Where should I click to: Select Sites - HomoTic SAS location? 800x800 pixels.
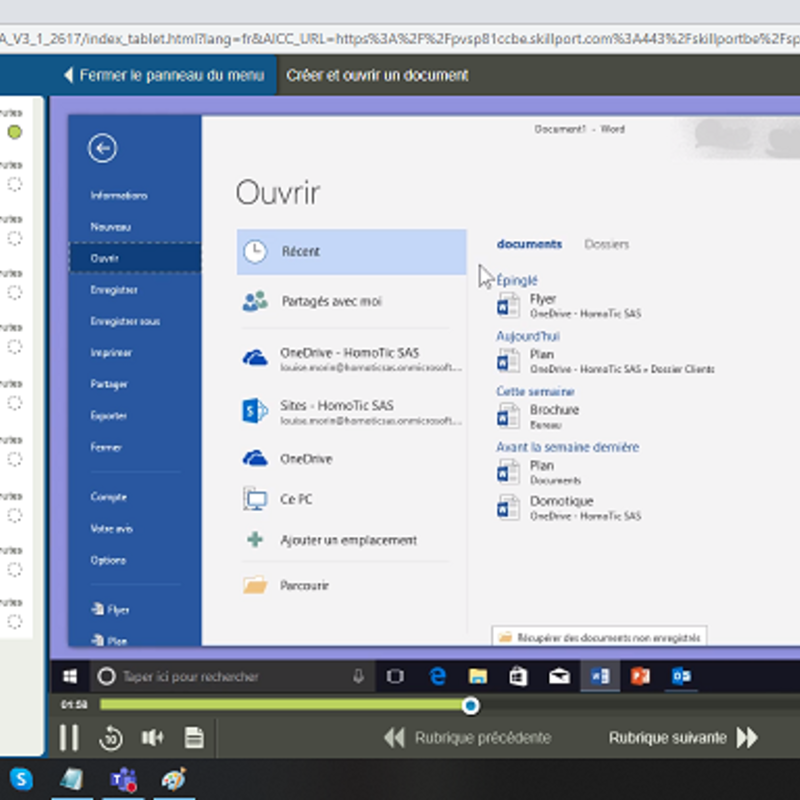click(x=351, y=411)
